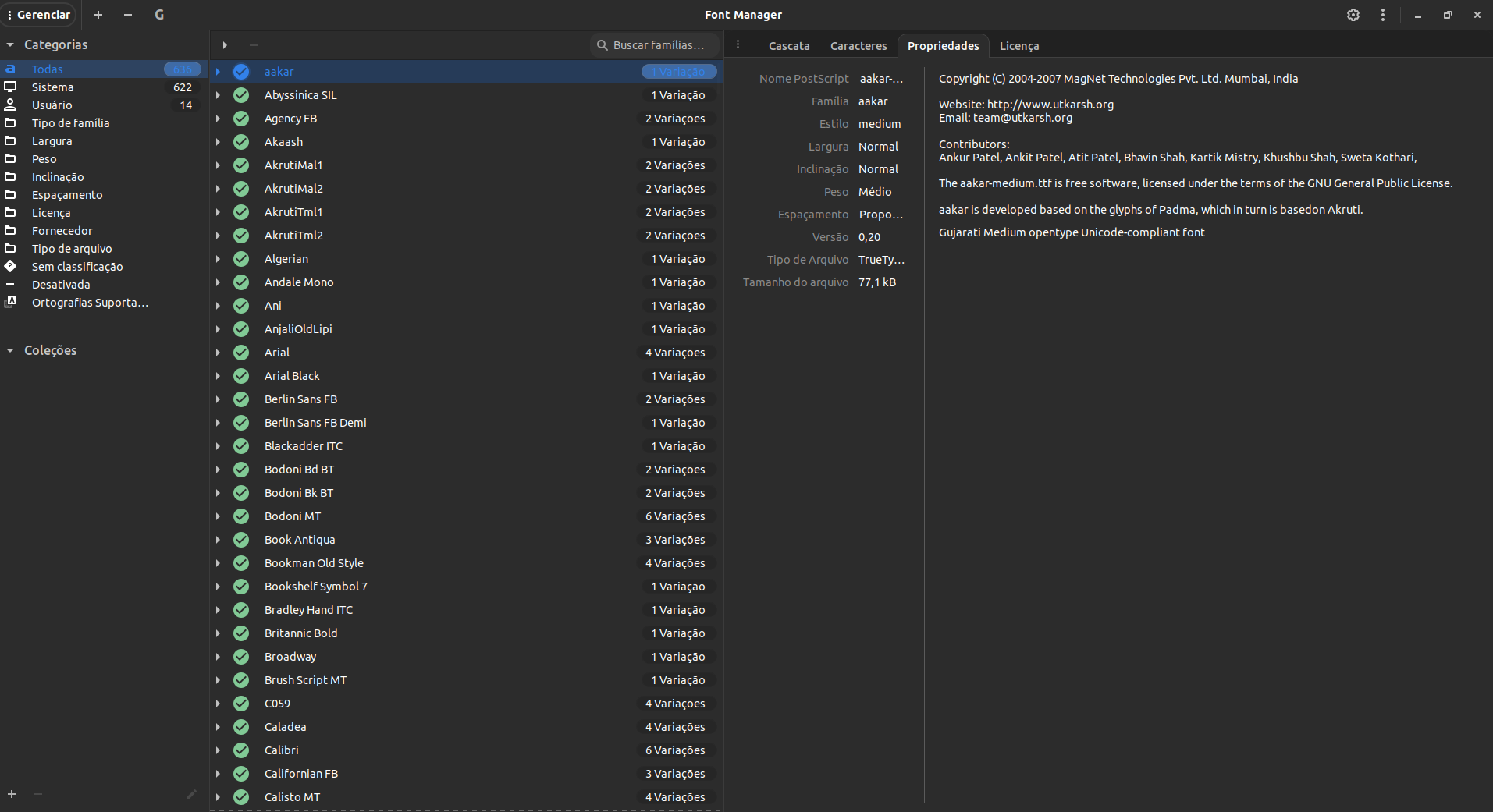
Task: Toggle the Arial font enabled checkmark
Action: [x=241, y=353]
